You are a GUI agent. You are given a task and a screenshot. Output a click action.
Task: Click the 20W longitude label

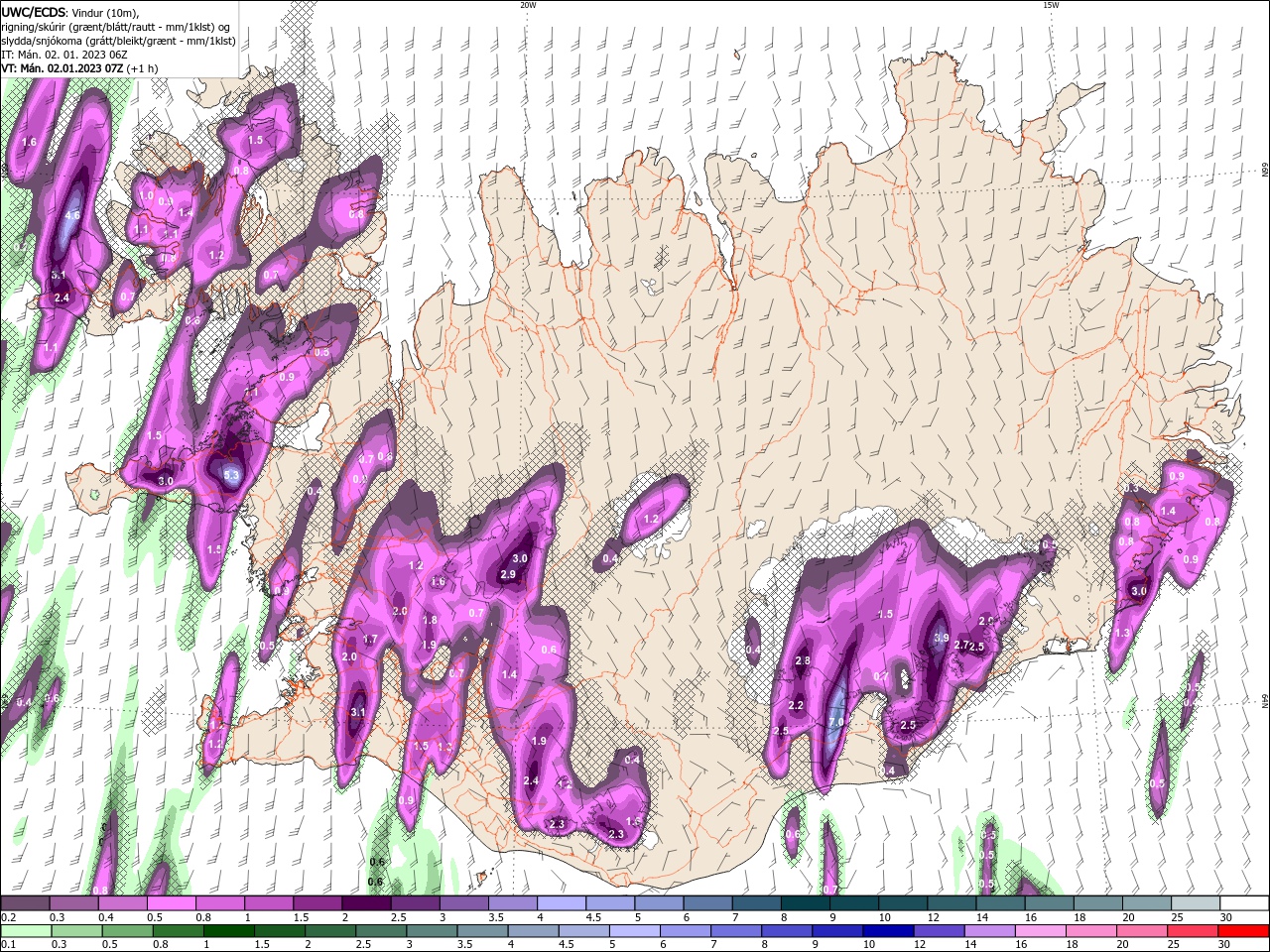point(528,5)
